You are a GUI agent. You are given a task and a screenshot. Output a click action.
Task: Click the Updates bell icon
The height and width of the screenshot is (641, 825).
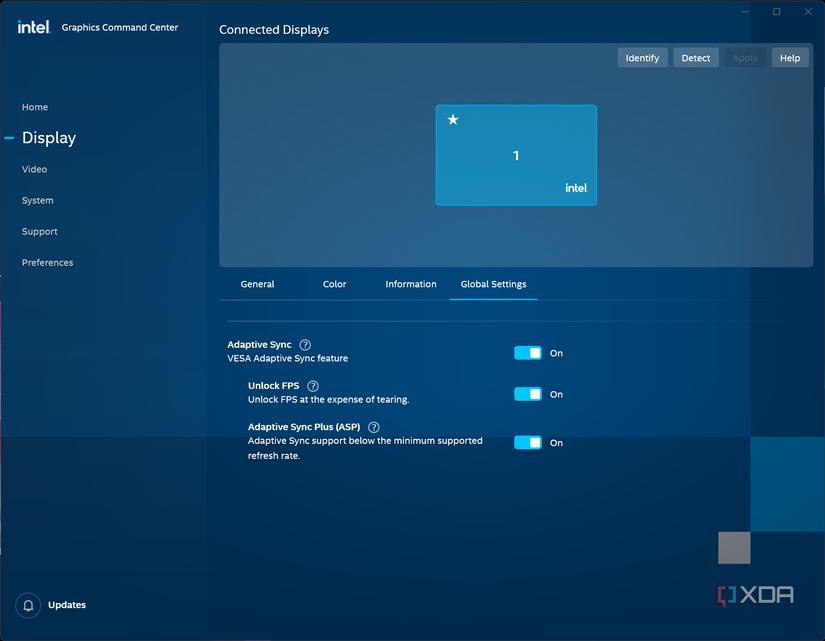[29, 605]
